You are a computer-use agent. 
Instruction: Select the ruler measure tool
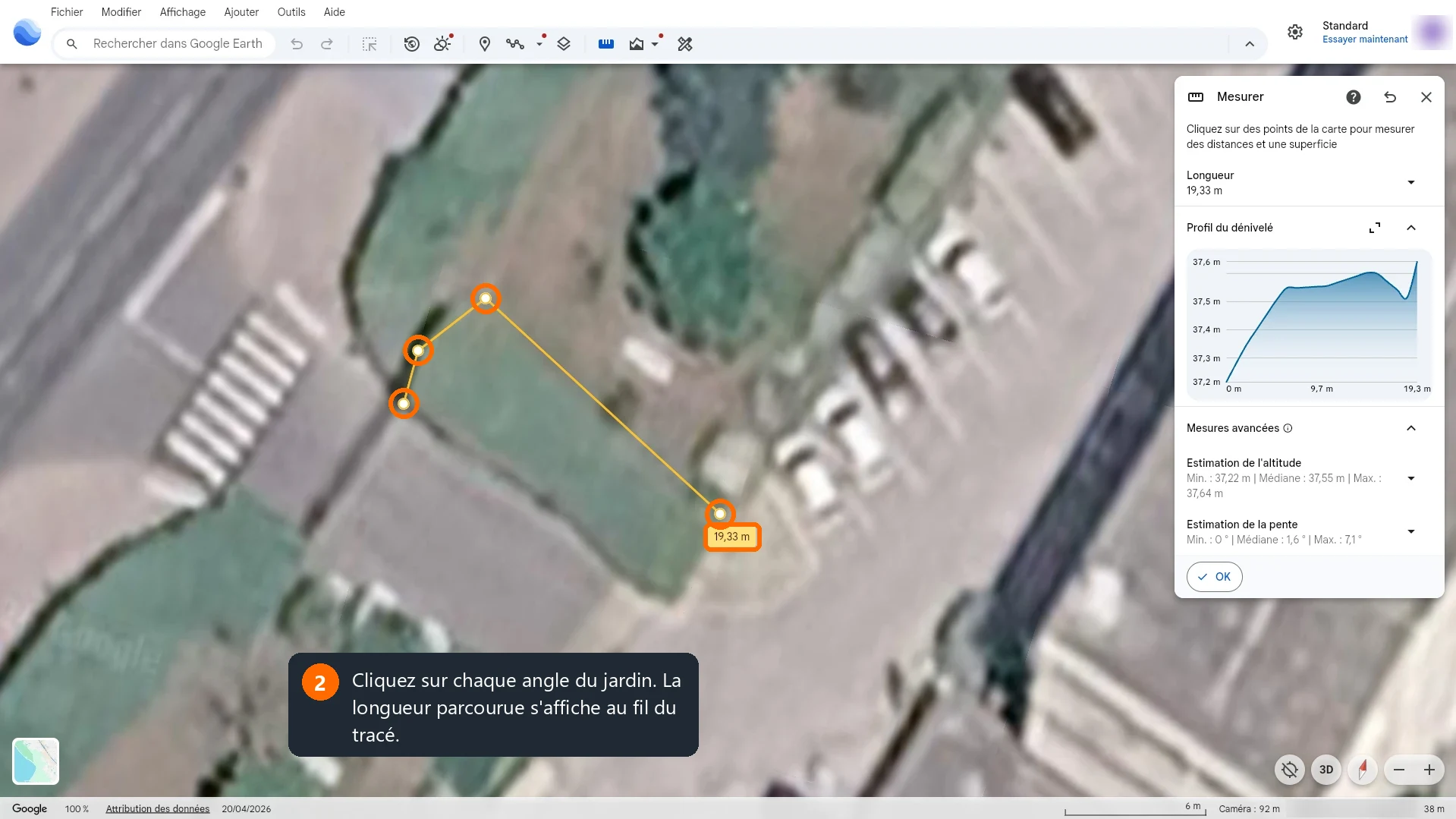click(x=606, y=44)
